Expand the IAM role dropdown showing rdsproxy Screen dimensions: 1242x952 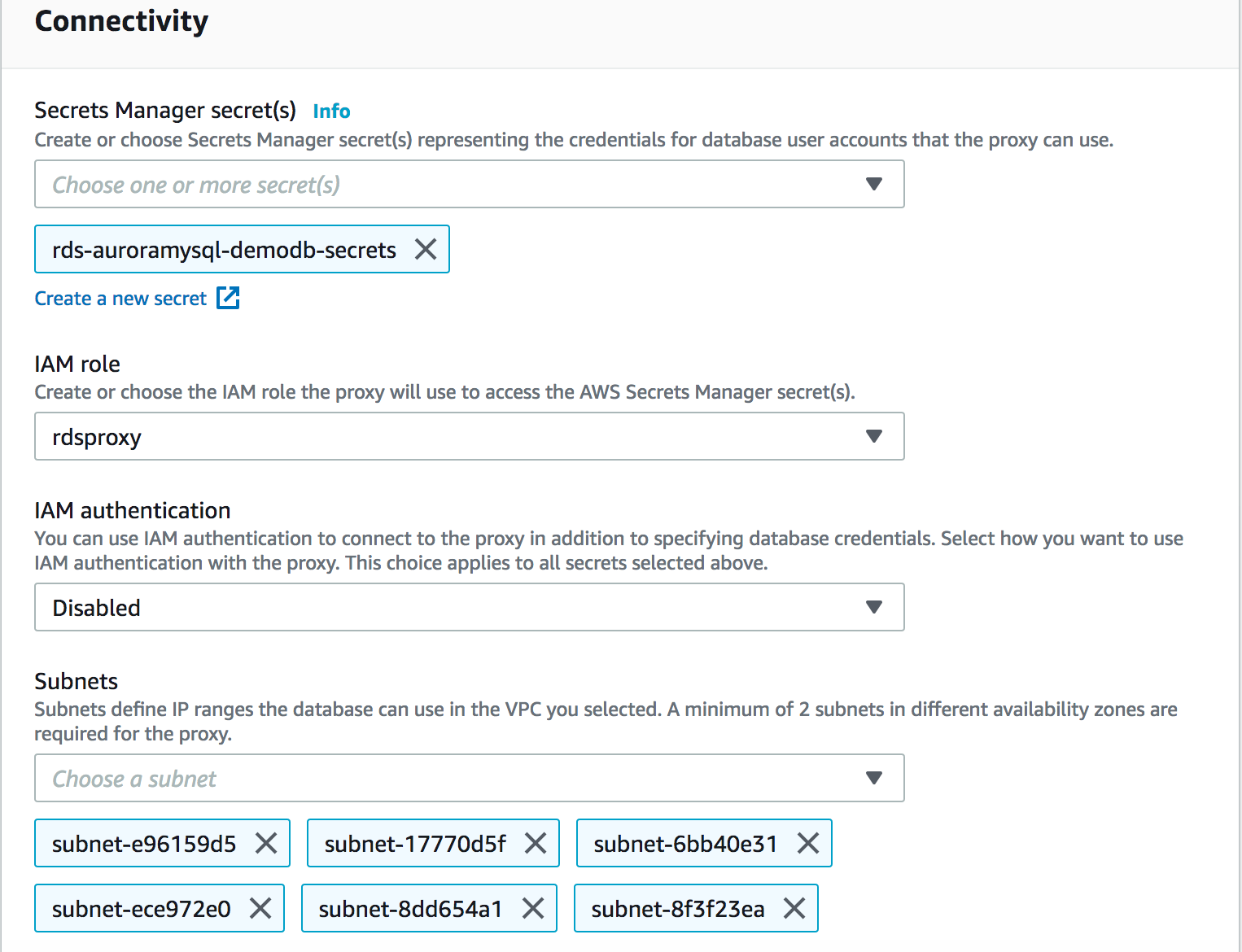click(x=470, y=436)
